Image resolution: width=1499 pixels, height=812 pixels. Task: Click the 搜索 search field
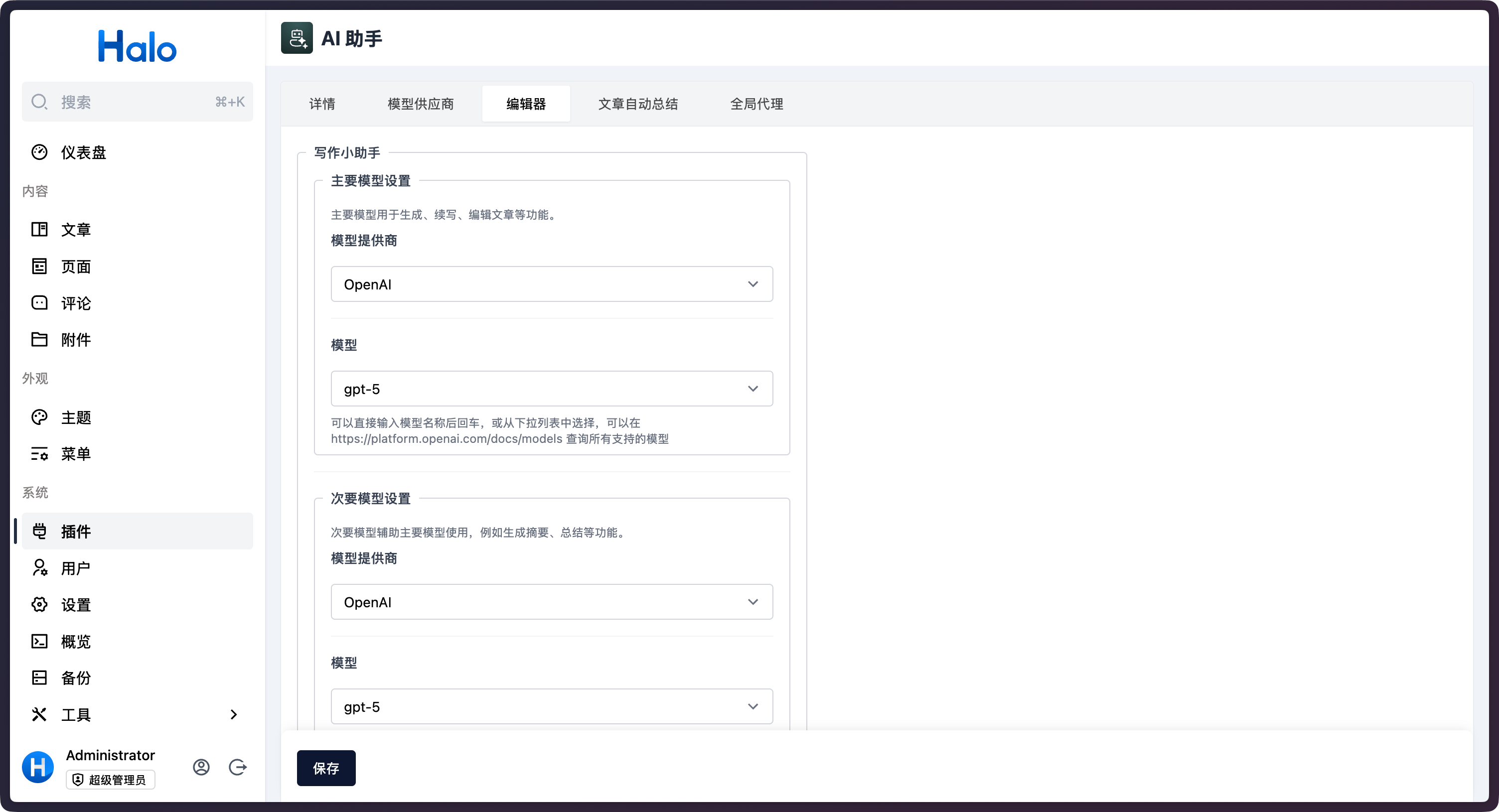(138, 102)
